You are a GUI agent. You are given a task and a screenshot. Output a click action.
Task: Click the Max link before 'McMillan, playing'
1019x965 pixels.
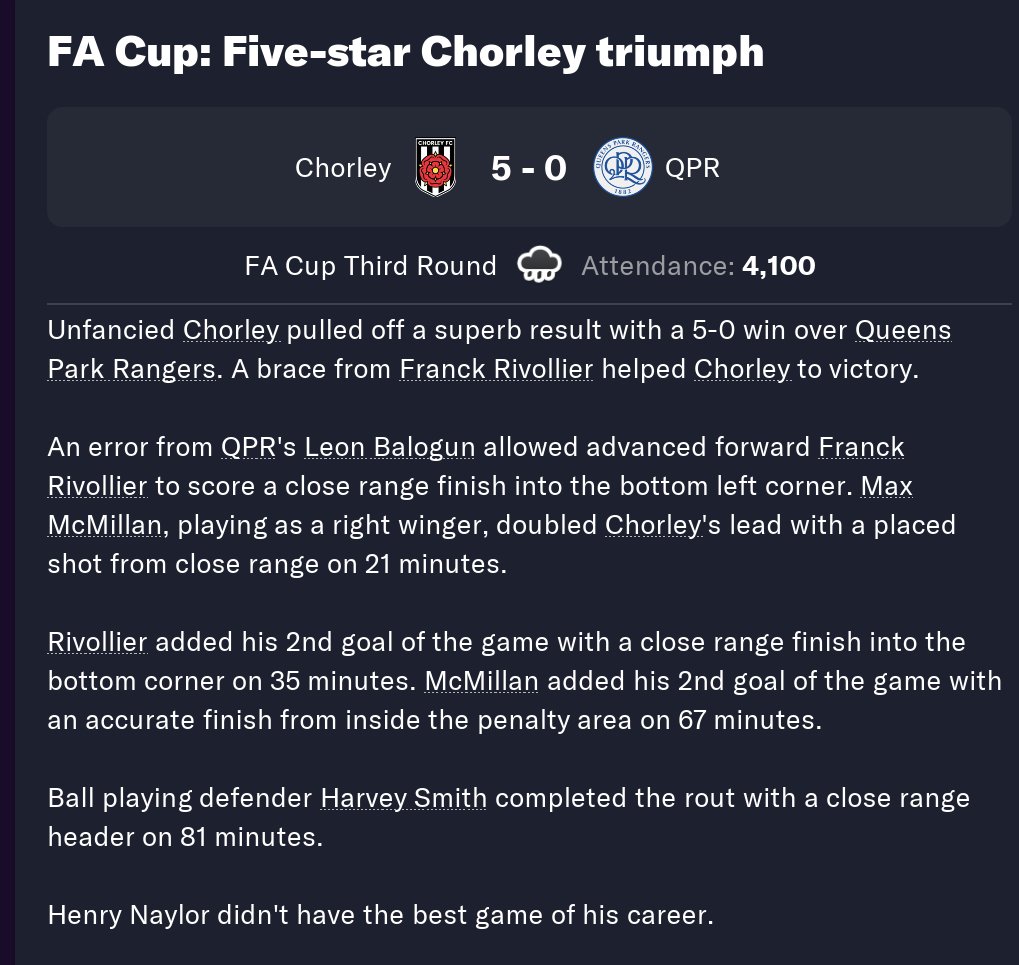click(886, 486)
